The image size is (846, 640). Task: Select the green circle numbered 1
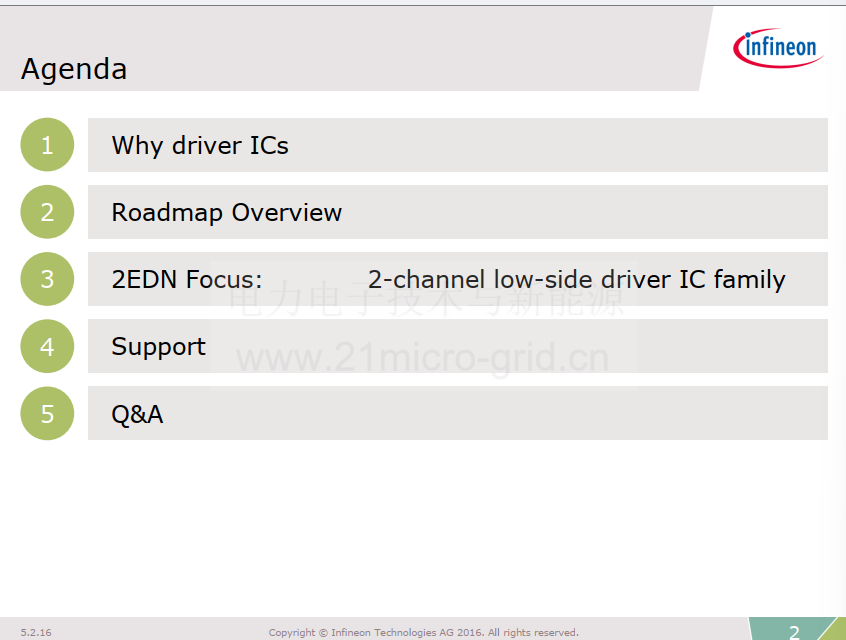click(47, 145)
